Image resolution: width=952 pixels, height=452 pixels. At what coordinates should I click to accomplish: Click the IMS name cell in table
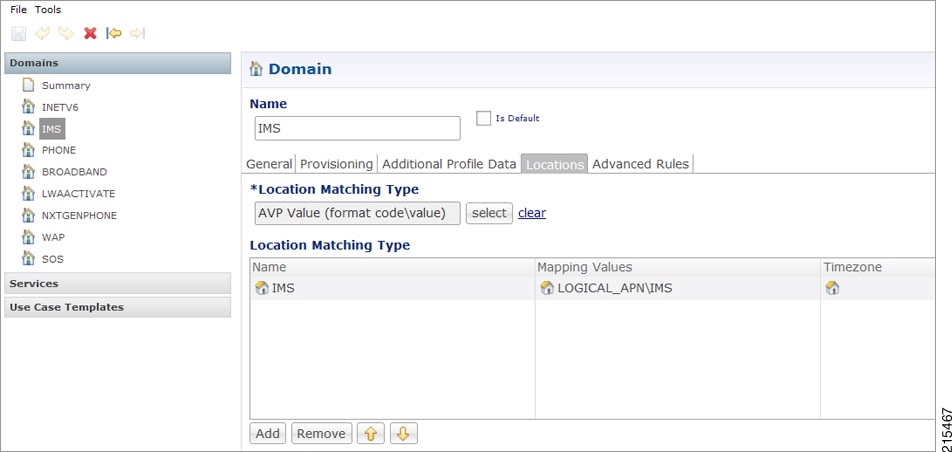[392, 289]
